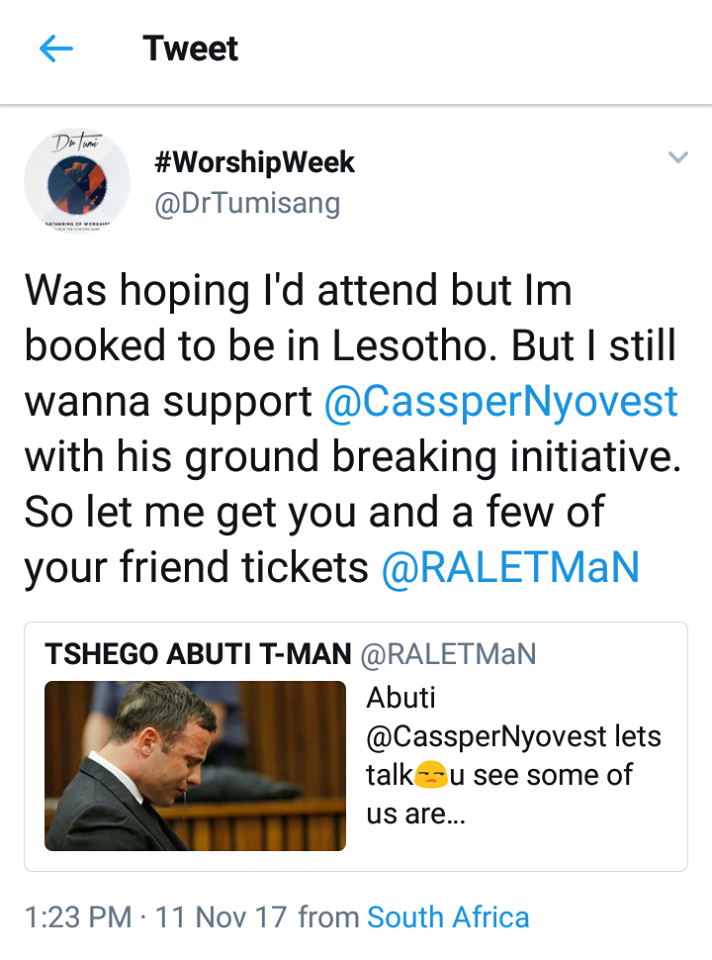The image size is (712, 960).
Task: Tap the Tweet header title
Action: 190,48
